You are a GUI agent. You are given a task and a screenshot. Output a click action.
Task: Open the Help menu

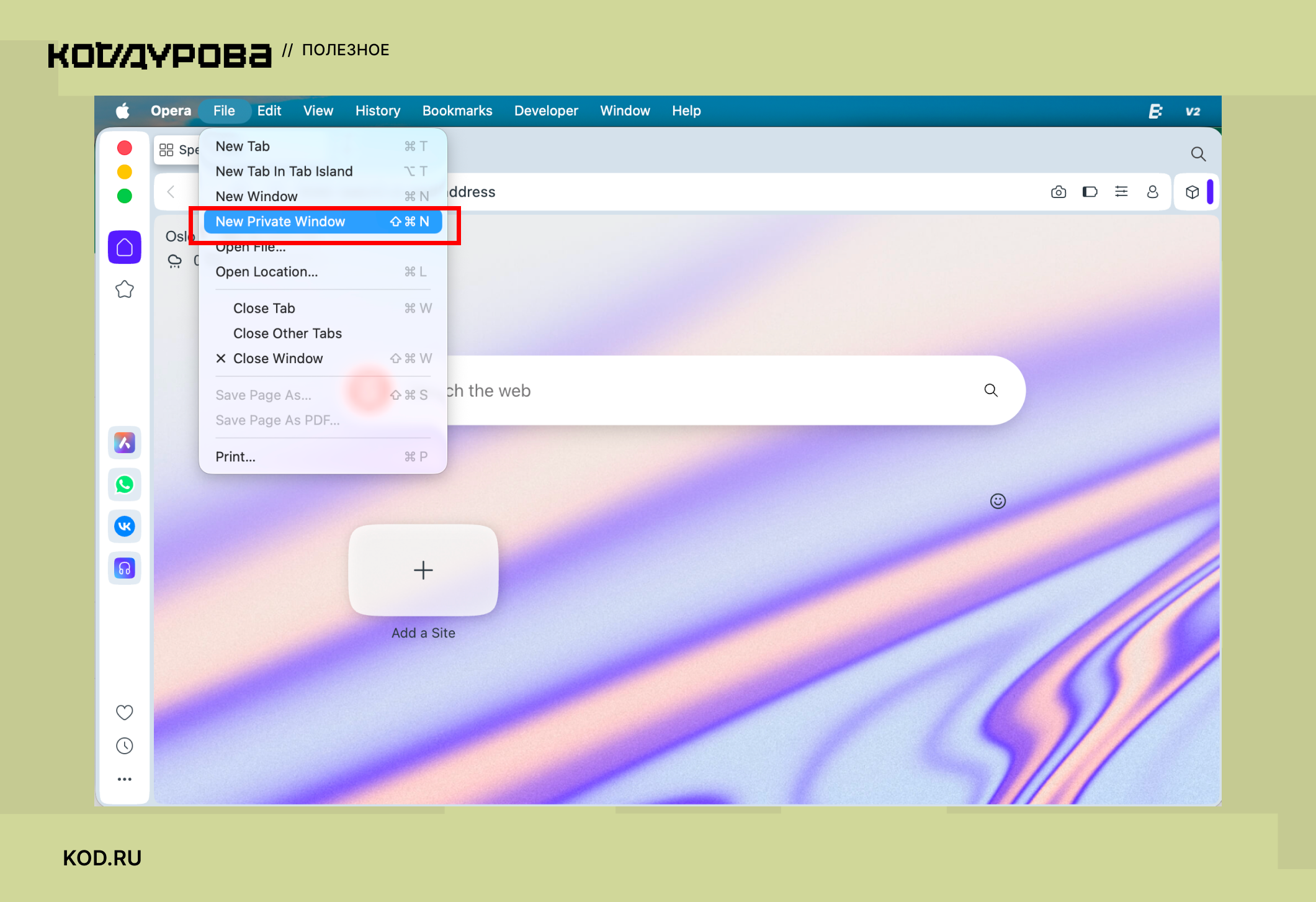coord(686,110)
